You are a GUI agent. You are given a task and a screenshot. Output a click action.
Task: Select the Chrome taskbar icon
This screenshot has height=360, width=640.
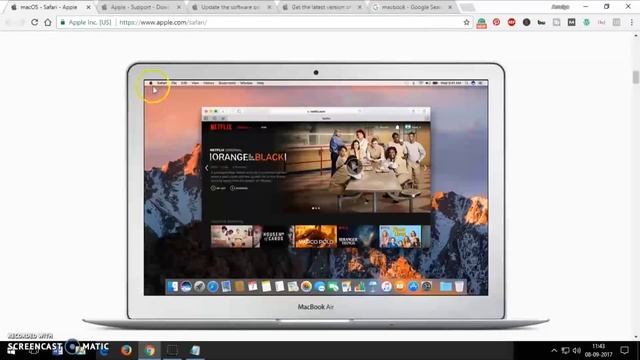pos(150,350)
